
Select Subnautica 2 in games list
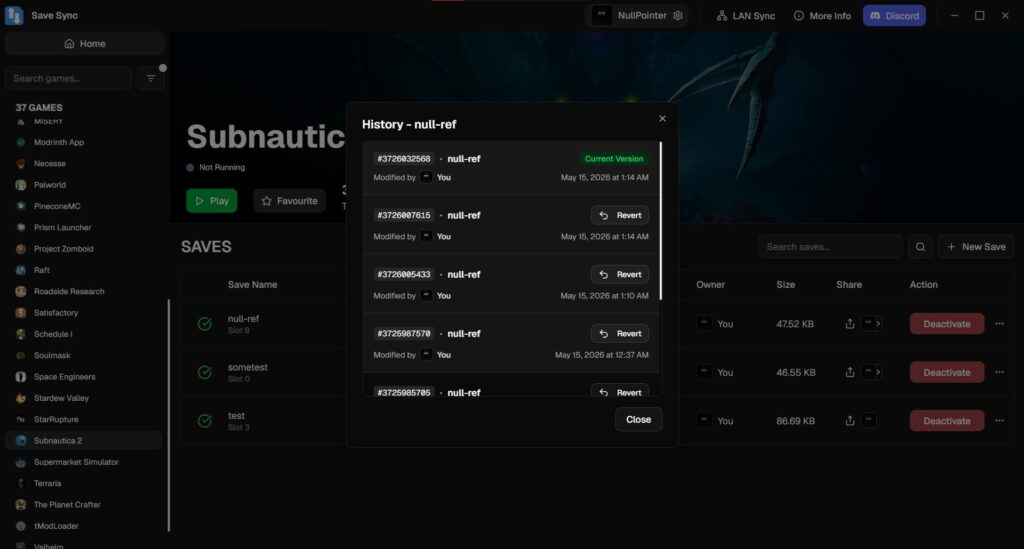pos(84,441)
